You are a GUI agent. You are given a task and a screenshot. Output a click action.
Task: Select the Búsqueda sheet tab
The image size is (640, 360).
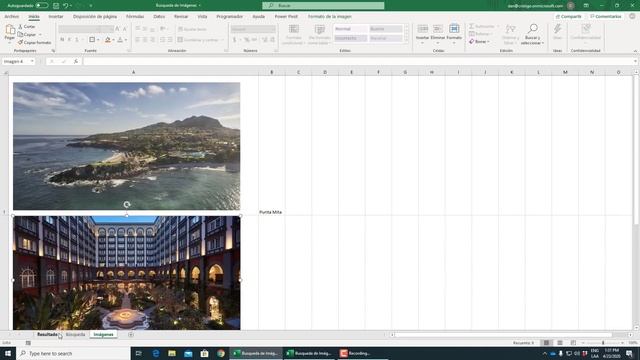tap(75, 335)
